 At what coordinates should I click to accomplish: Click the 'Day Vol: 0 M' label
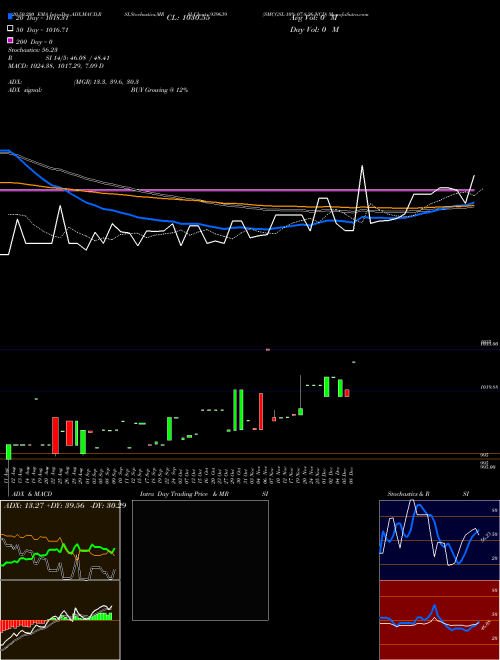314,29
